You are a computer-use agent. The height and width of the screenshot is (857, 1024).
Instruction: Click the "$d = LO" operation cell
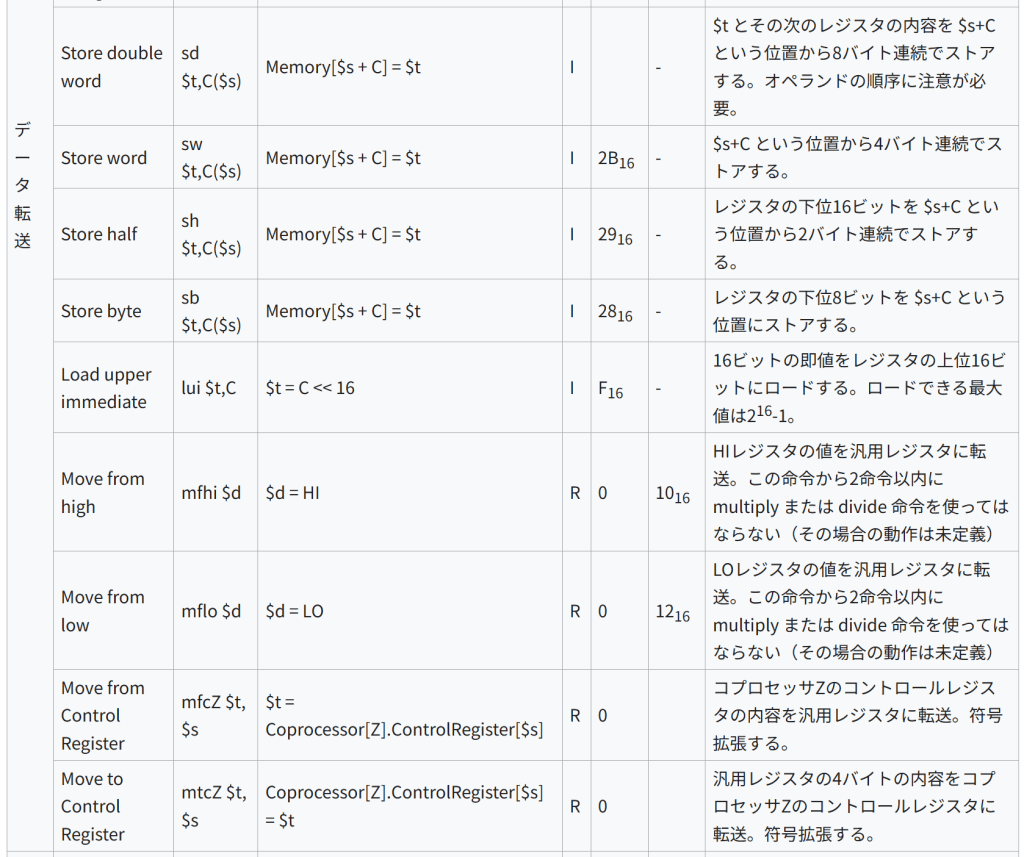295,611
